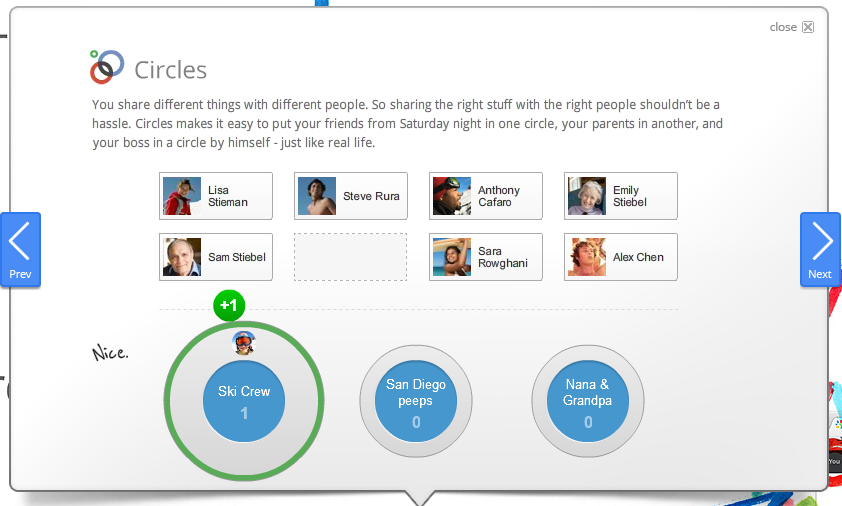Close the Circles dialog
This screenshot has width=842, height=506.
click(792, 27)
